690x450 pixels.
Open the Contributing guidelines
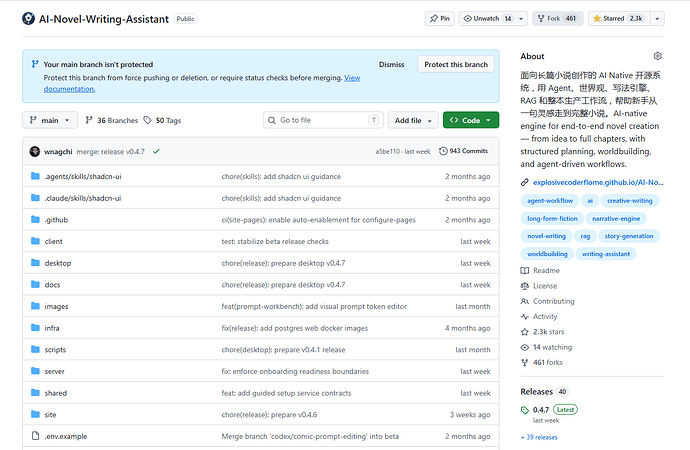[547, 301]
